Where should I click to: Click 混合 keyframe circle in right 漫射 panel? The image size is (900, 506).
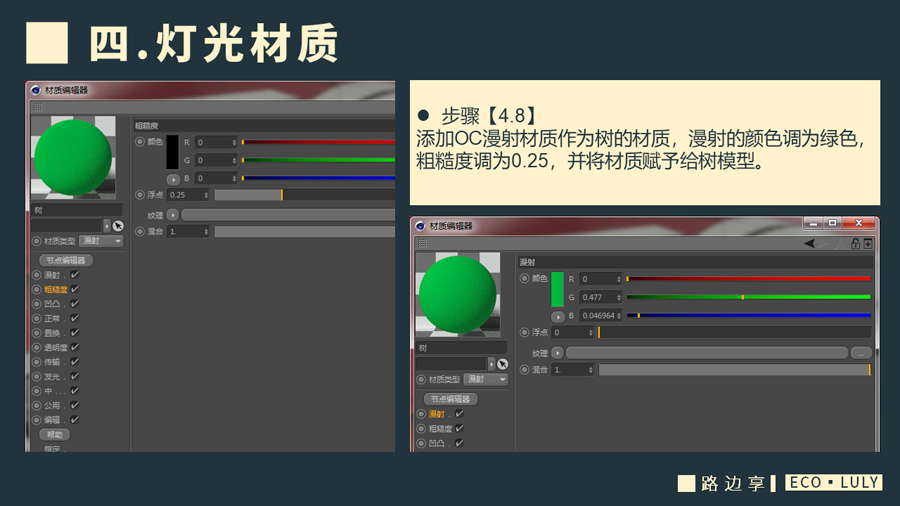pos(524,369)
